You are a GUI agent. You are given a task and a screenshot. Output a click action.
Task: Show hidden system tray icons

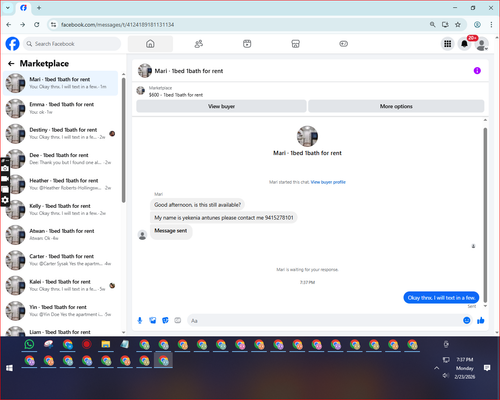point(436,368)
